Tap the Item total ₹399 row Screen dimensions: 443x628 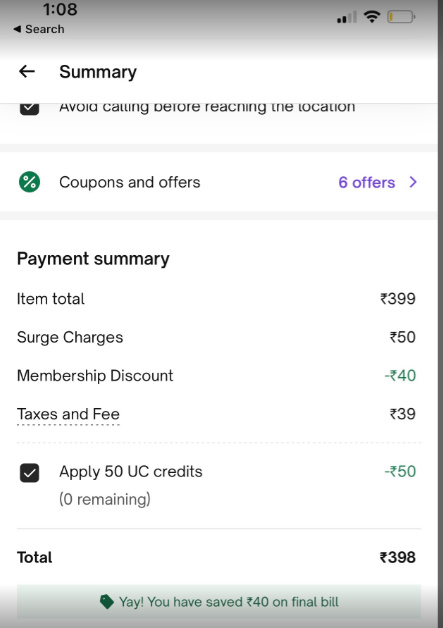click(216, 299)
